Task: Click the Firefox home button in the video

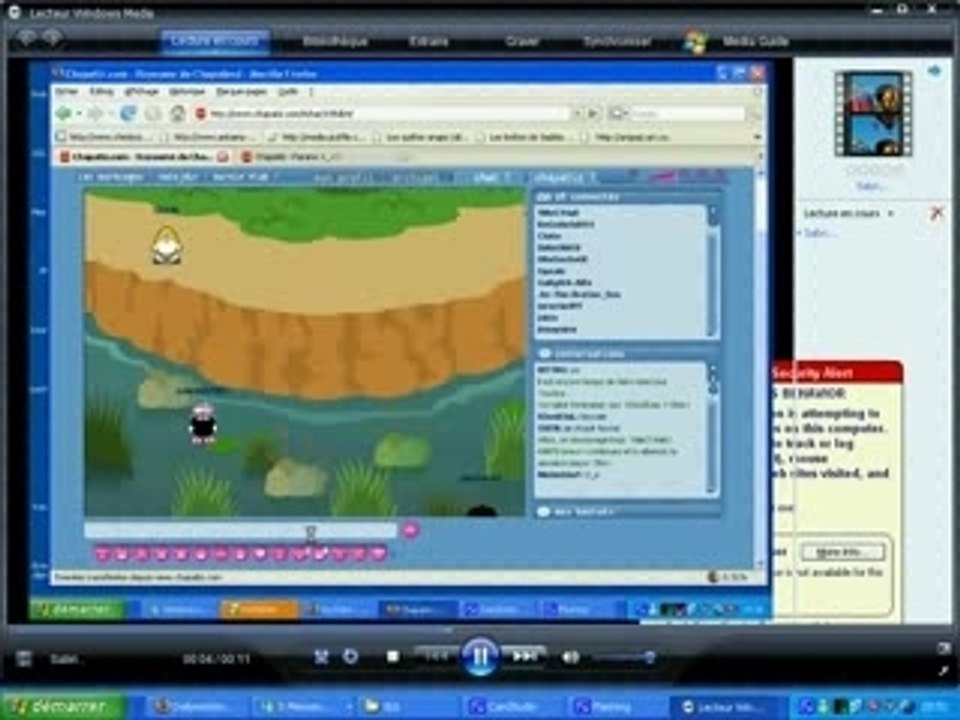Action: pyautogui.click(x=178, y=113)
